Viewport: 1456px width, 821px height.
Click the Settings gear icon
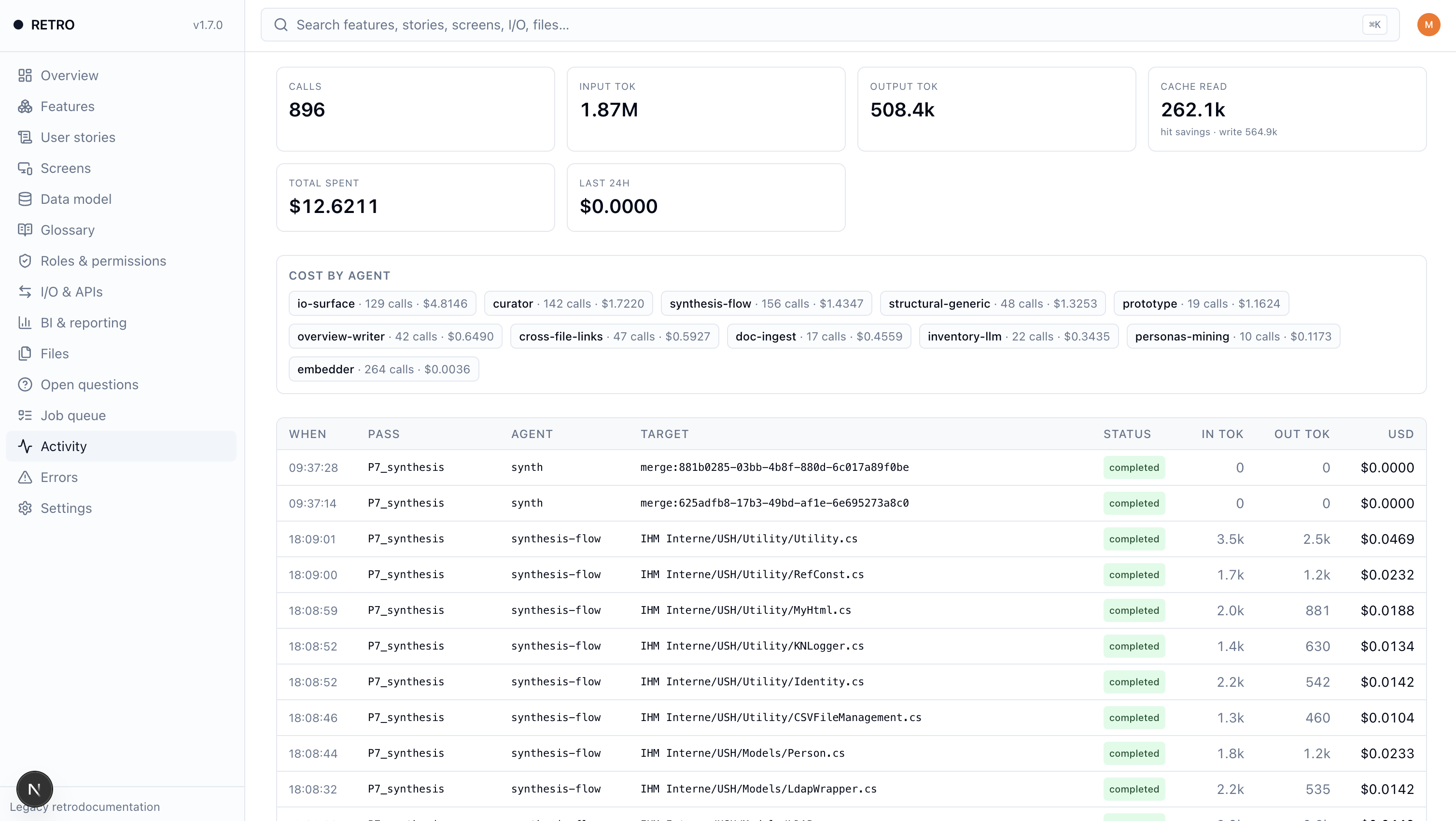click(x=25, y=509)
